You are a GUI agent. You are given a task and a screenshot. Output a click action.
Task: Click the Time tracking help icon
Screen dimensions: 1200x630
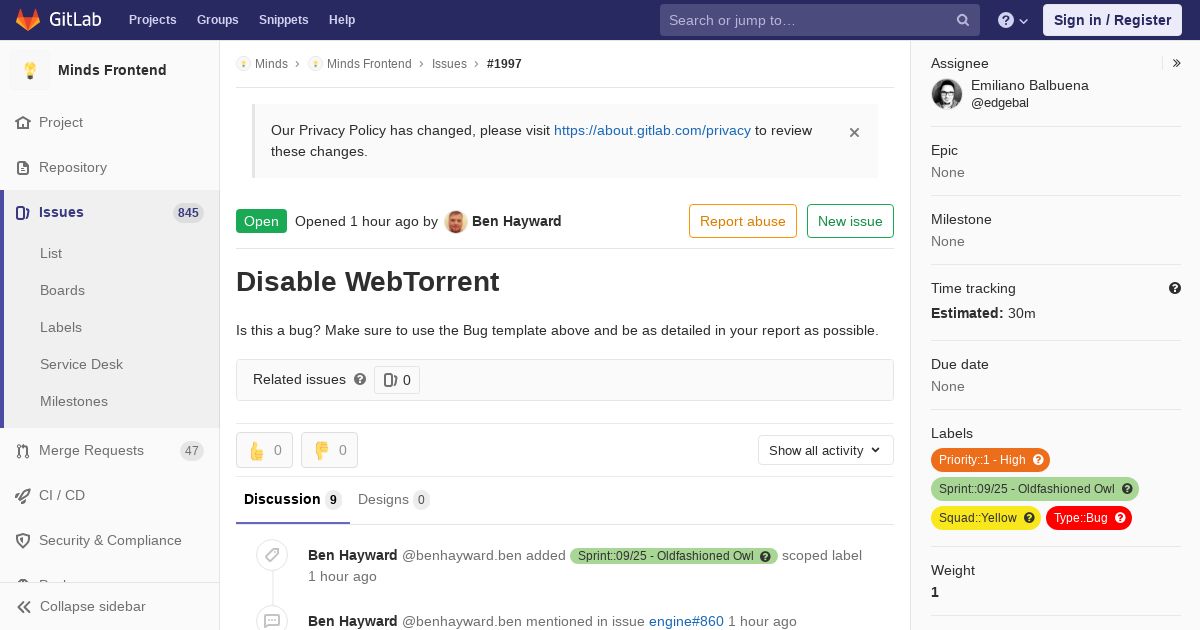pyautogui.click(x=1175, y=288)
